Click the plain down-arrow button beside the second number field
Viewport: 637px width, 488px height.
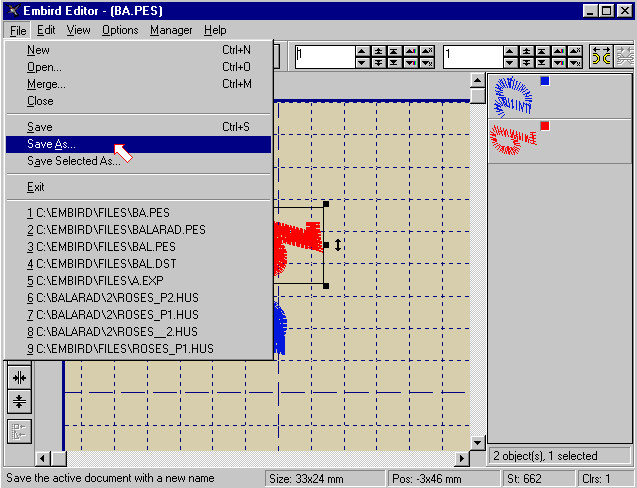511,63
